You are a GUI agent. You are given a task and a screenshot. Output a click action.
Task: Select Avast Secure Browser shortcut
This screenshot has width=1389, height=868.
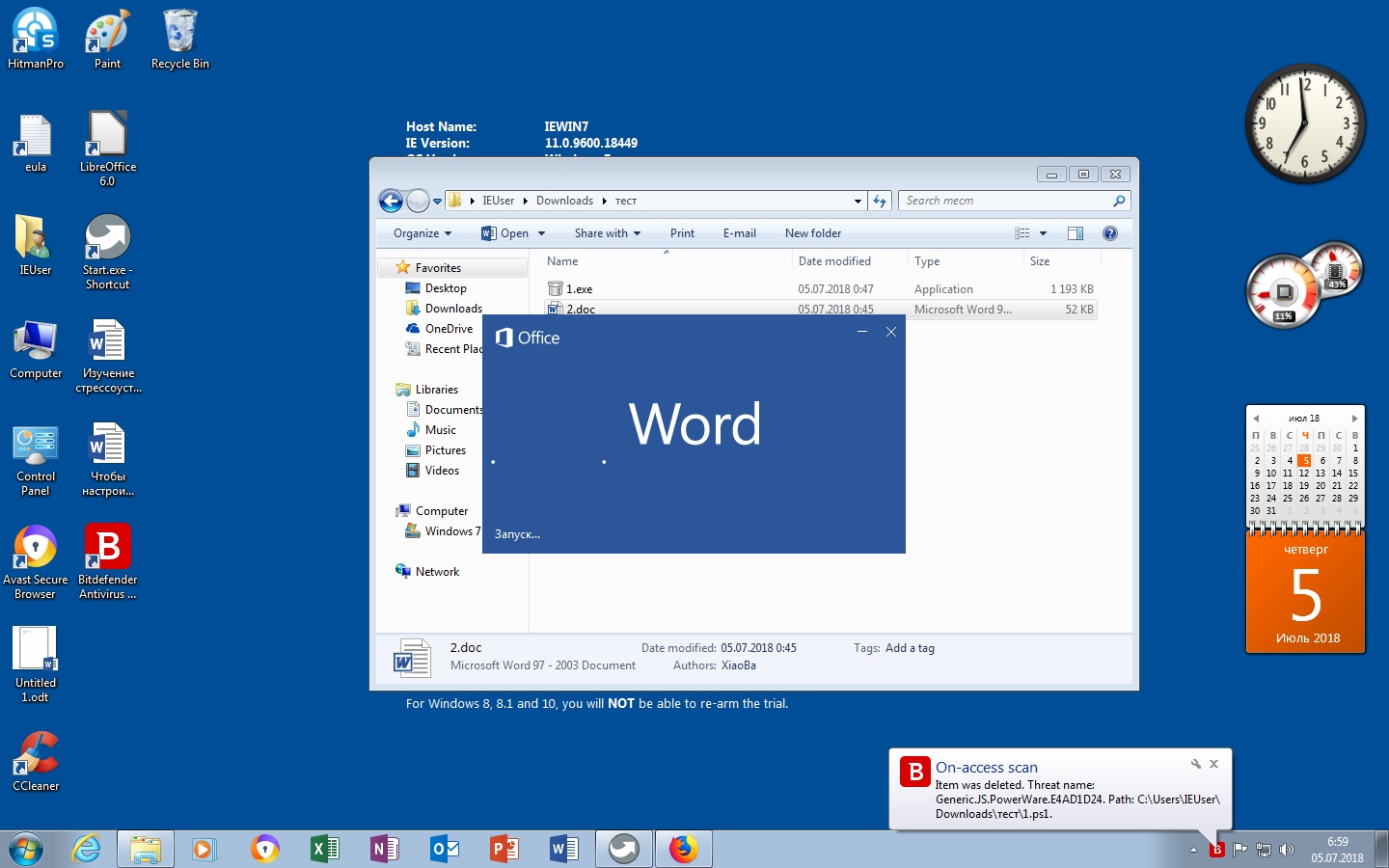point(36,562)
